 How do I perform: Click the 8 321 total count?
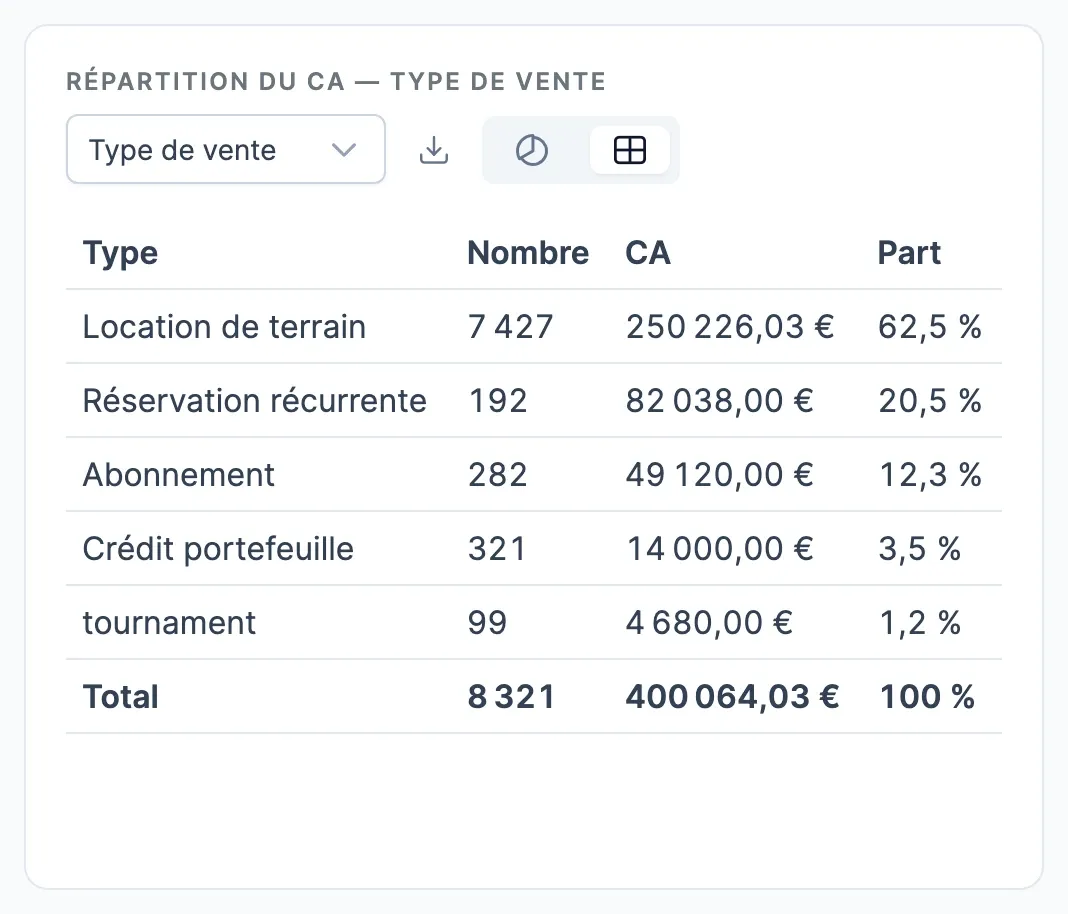(x=511, y=697)
